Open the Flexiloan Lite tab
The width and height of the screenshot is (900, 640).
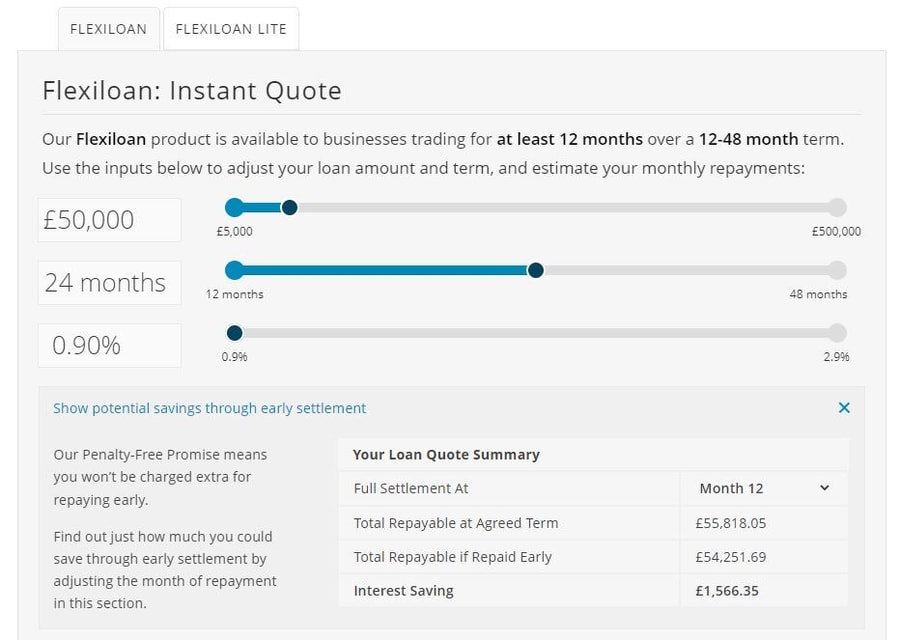(231, 29)
